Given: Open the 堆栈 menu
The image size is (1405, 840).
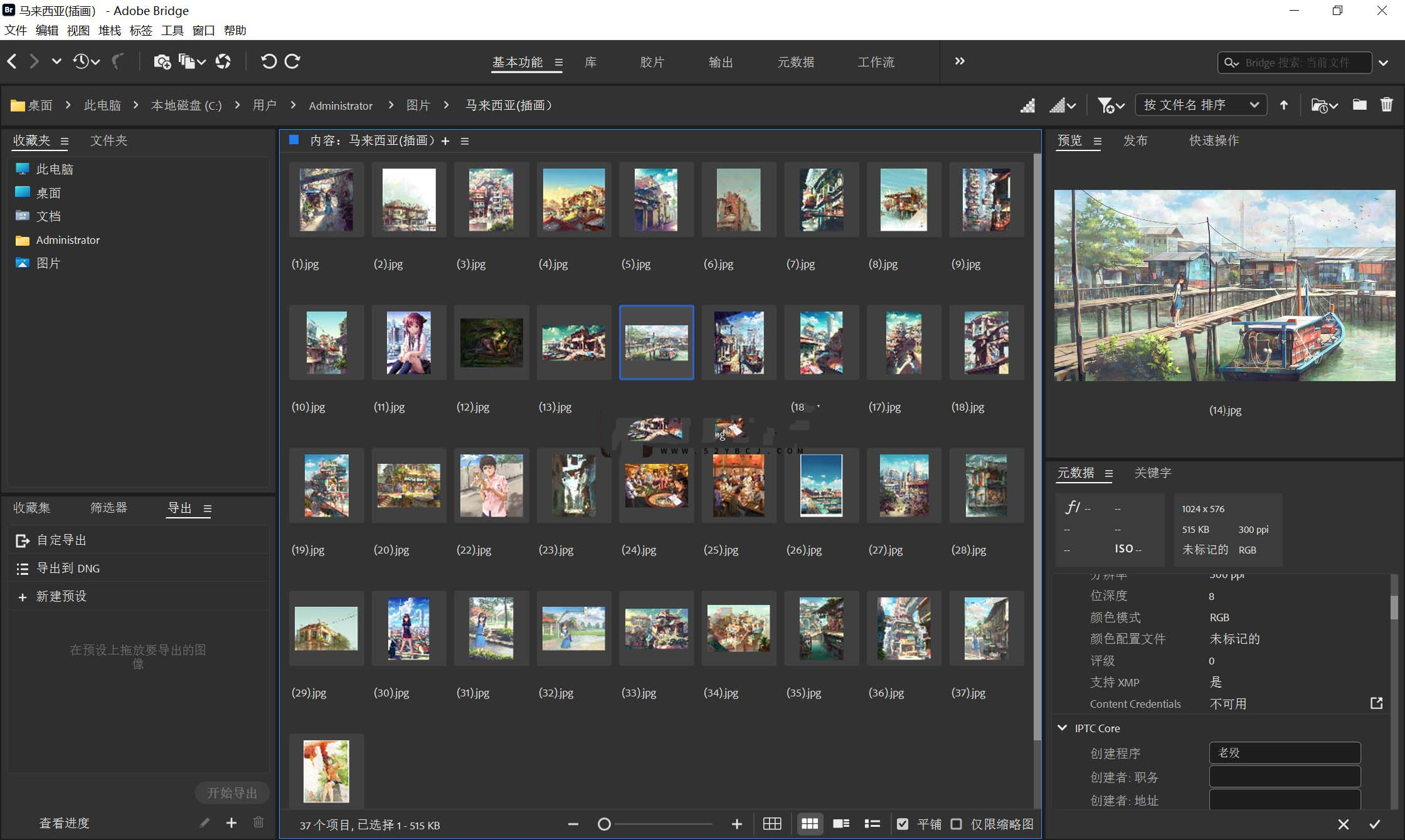Looking at the screenshot, I should 110,30.
